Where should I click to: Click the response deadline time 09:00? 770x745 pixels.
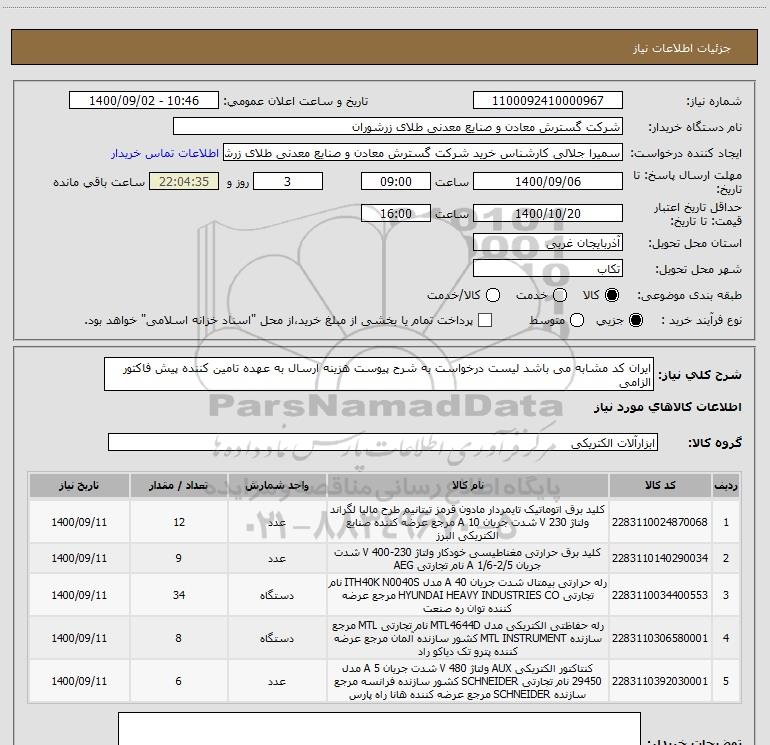[396, 182]
